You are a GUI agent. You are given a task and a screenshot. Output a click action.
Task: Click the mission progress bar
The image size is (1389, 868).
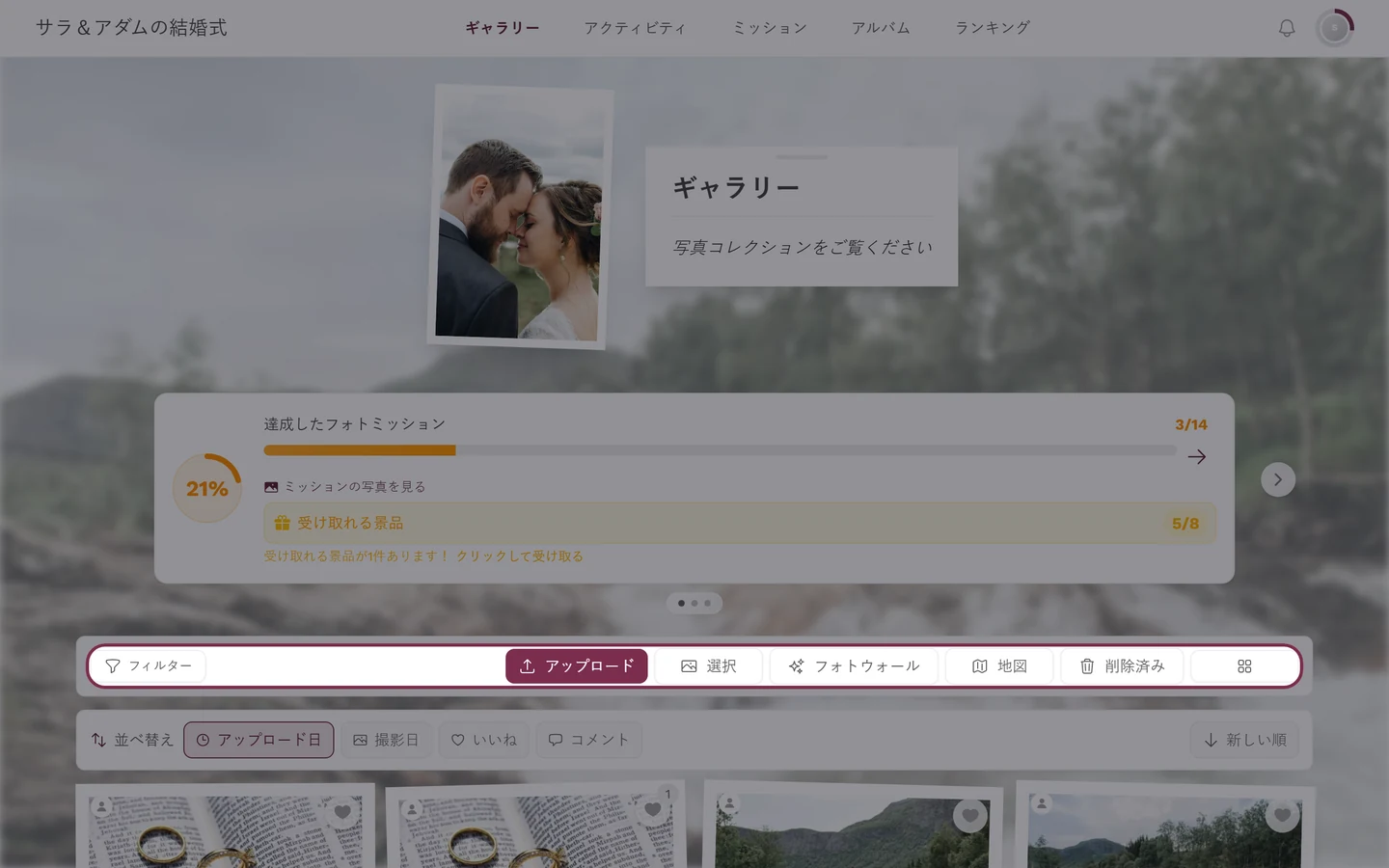(x=720, y=450)
